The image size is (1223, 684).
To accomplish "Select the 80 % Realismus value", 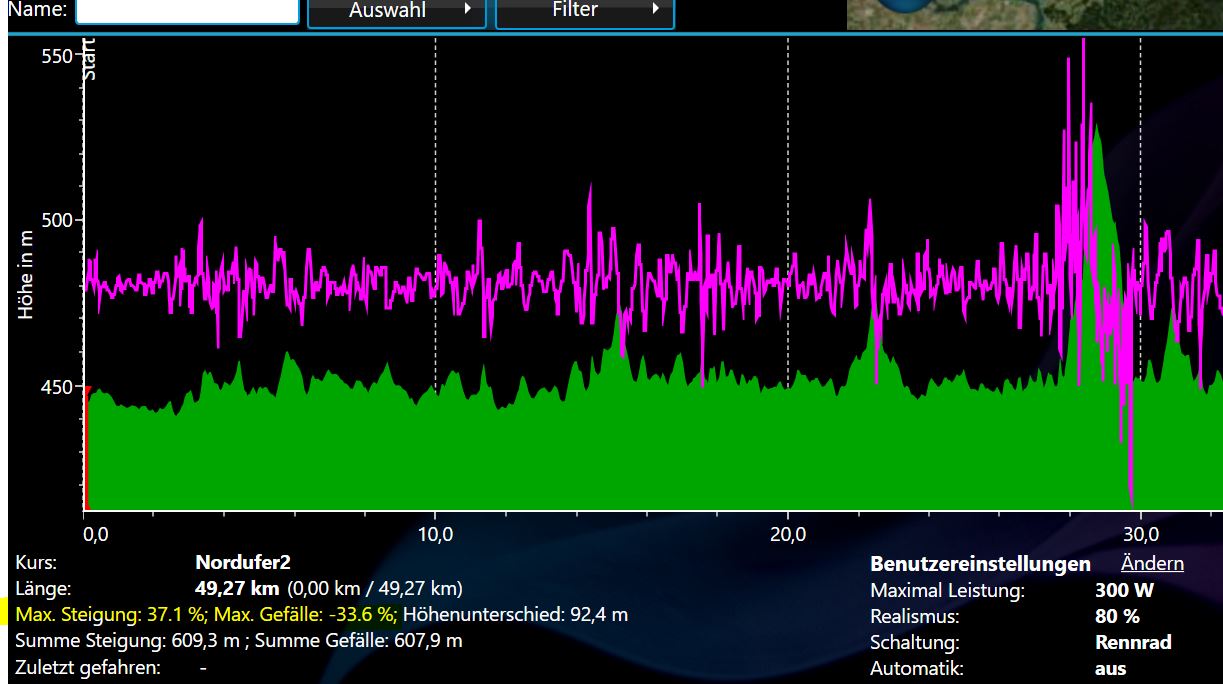I will click(x=1117, y=617).
